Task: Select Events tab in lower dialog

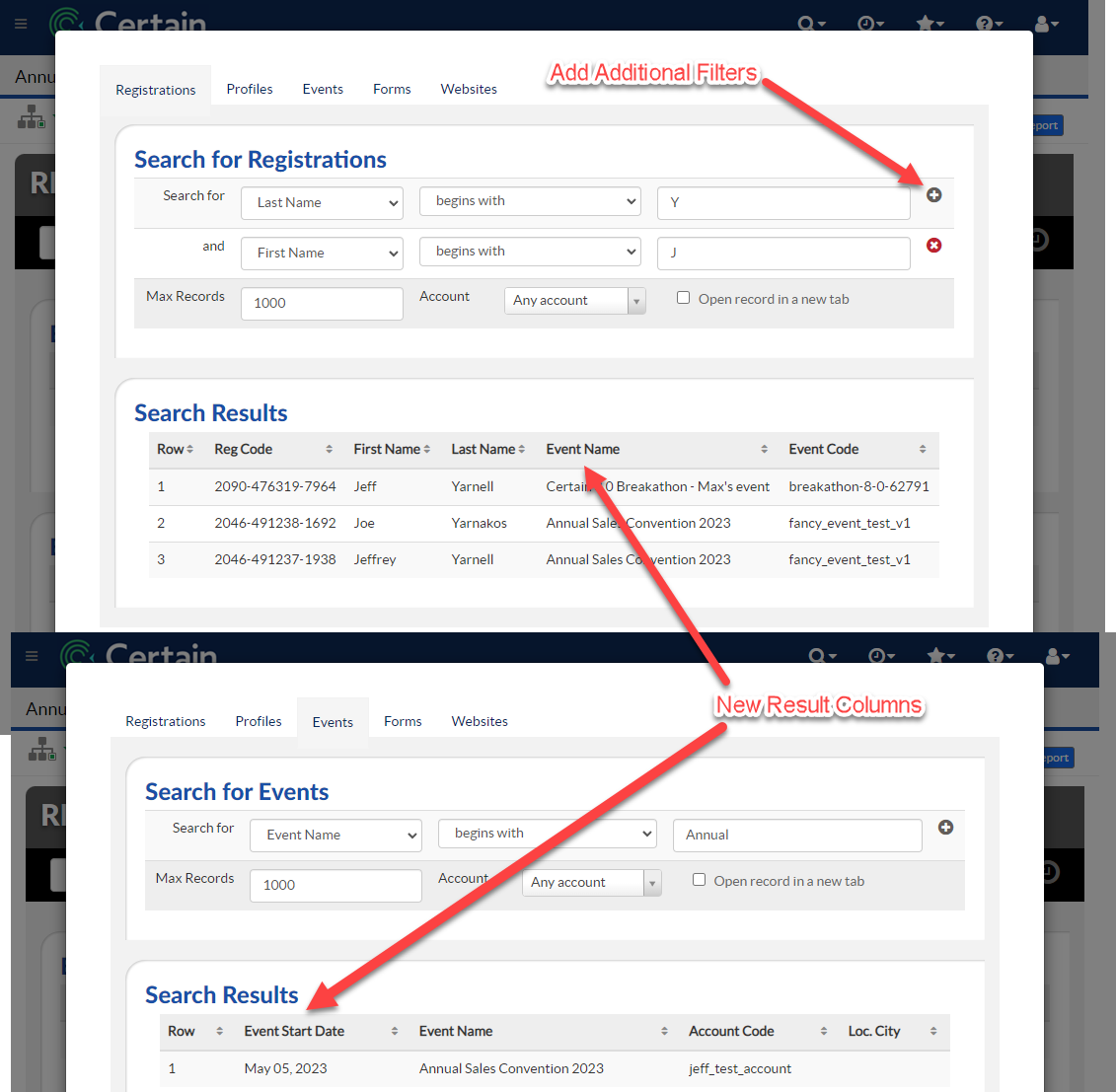Action: pyautogui.click(x=333, y=722)
